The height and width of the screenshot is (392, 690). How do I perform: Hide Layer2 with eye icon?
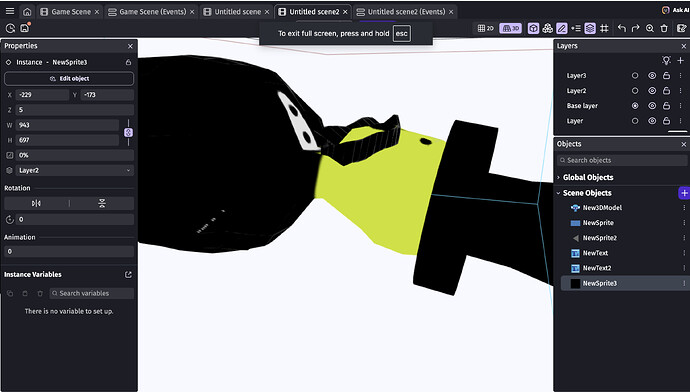tap(652, 91)
